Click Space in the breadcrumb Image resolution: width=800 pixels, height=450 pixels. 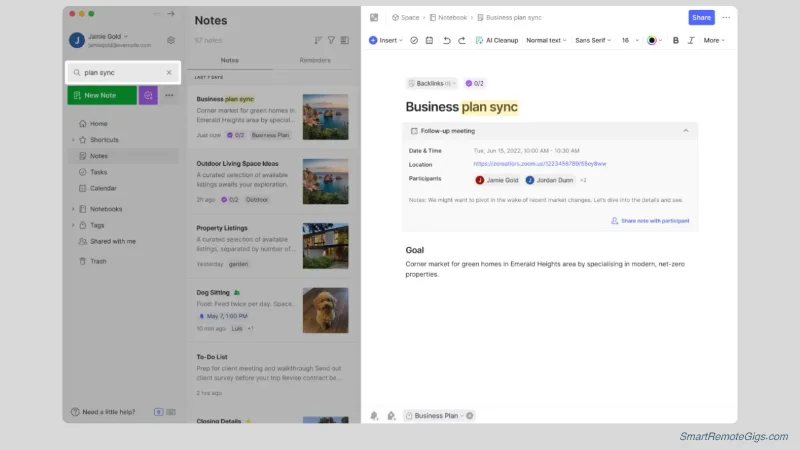click(406, 17)
